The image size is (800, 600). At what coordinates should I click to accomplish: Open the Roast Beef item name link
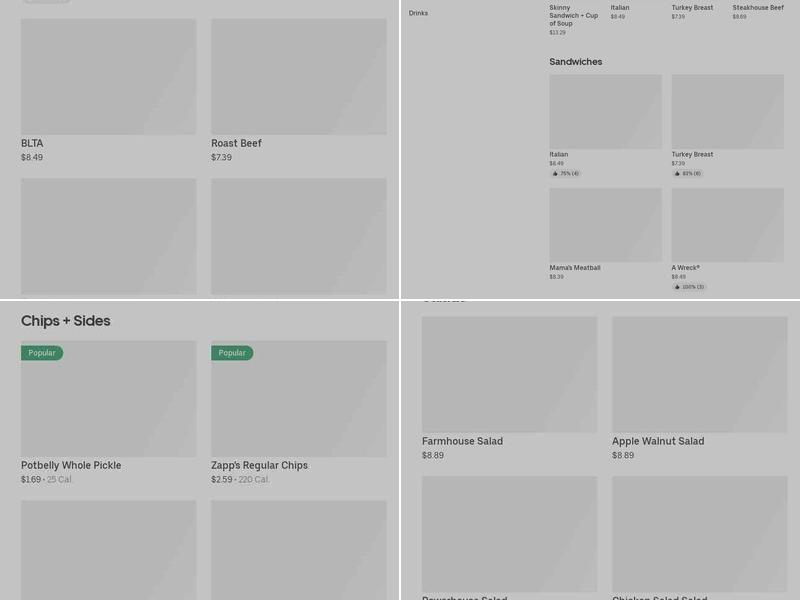(x=236, y=143)
